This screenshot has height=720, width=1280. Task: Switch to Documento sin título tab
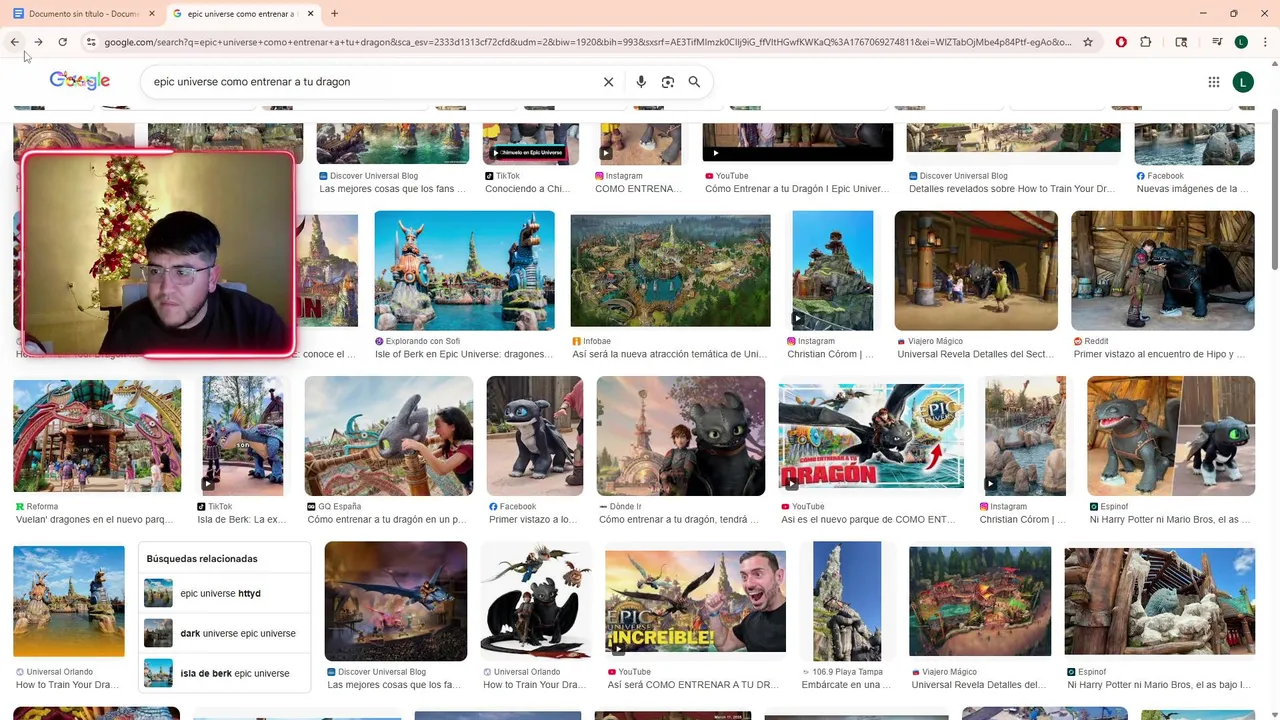[x=84, y=14]
